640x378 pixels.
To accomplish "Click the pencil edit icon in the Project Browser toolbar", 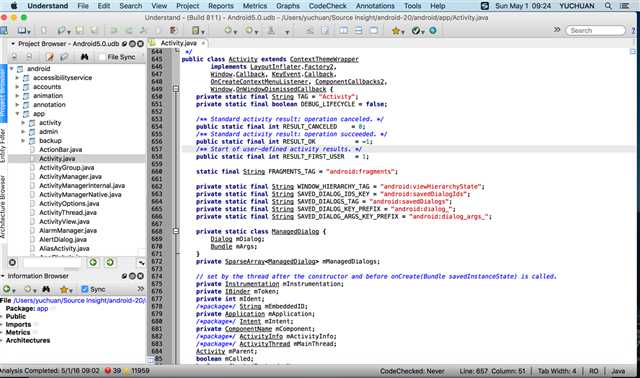I will (50, 57).
